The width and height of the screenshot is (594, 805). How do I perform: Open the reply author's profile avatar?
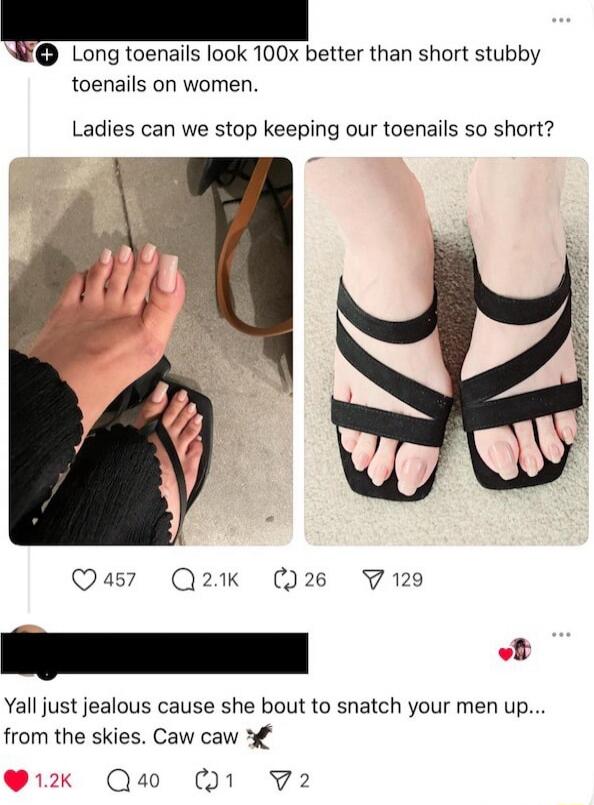click(x=29, y=637)
